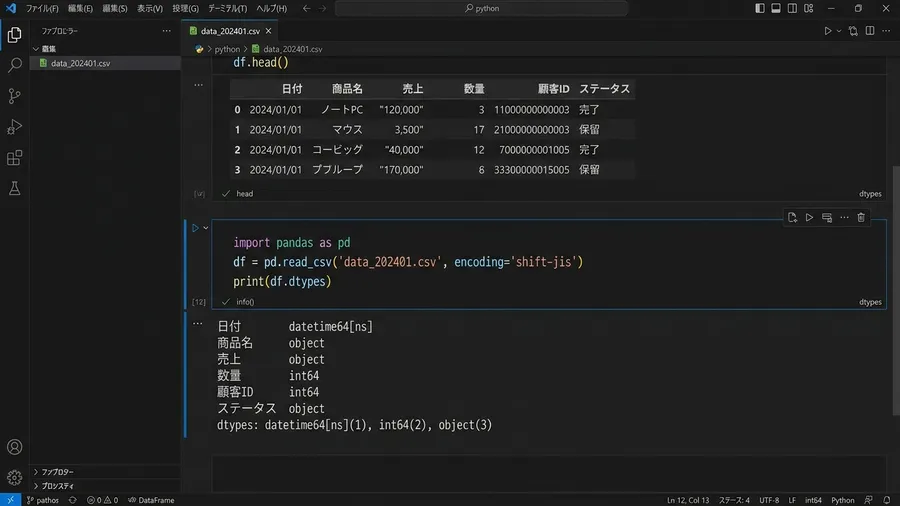Select data_202401.csv in the explorer tree
The image size is (900, 506).
pyautogui.click(x=105, y=63)
